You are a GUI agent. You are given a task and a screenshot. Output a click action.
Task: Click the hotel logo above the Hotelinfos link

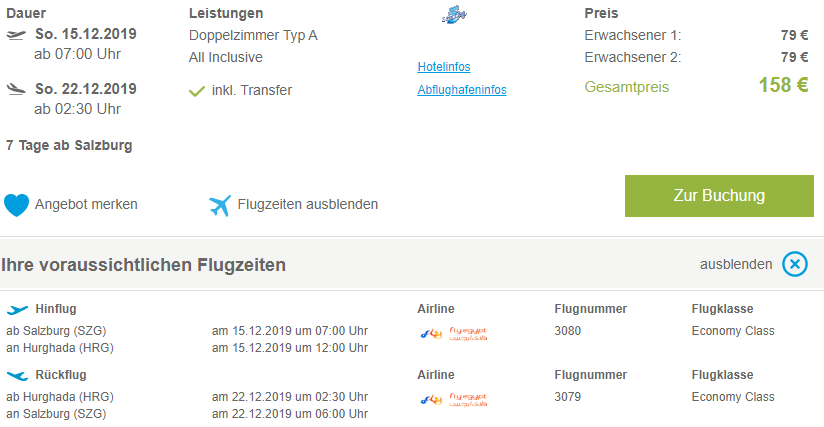(455, 15)
